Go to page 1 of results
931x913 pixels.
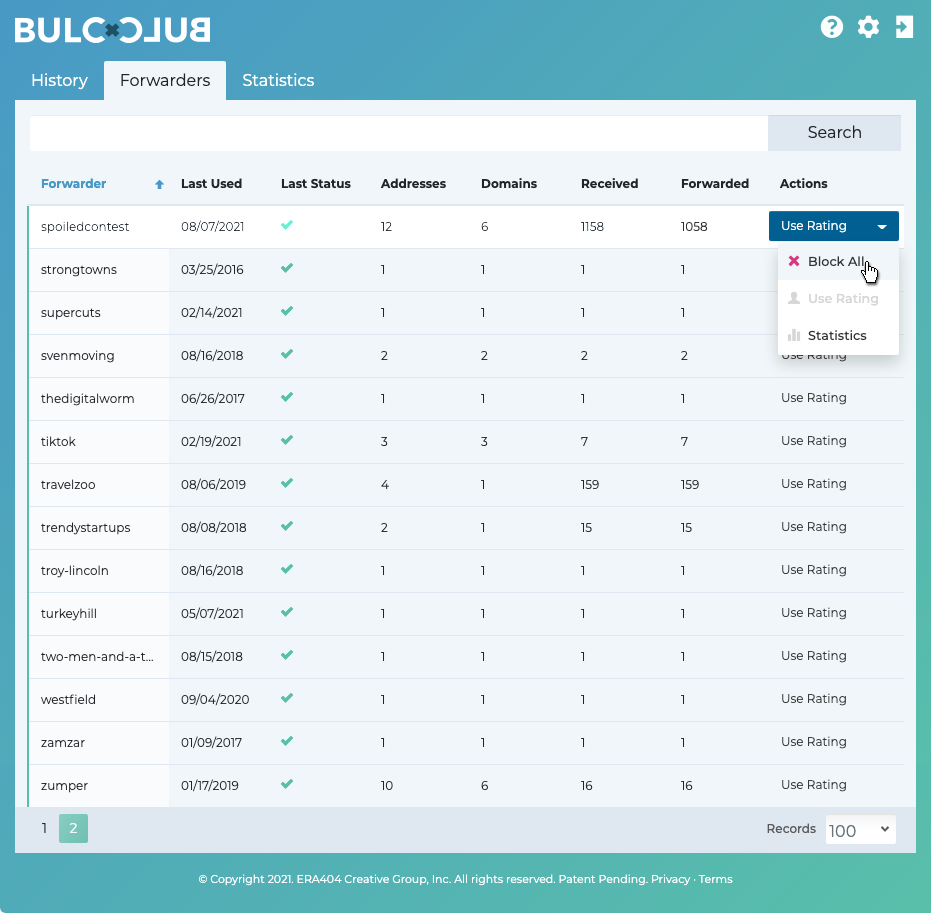coord(44,828)
